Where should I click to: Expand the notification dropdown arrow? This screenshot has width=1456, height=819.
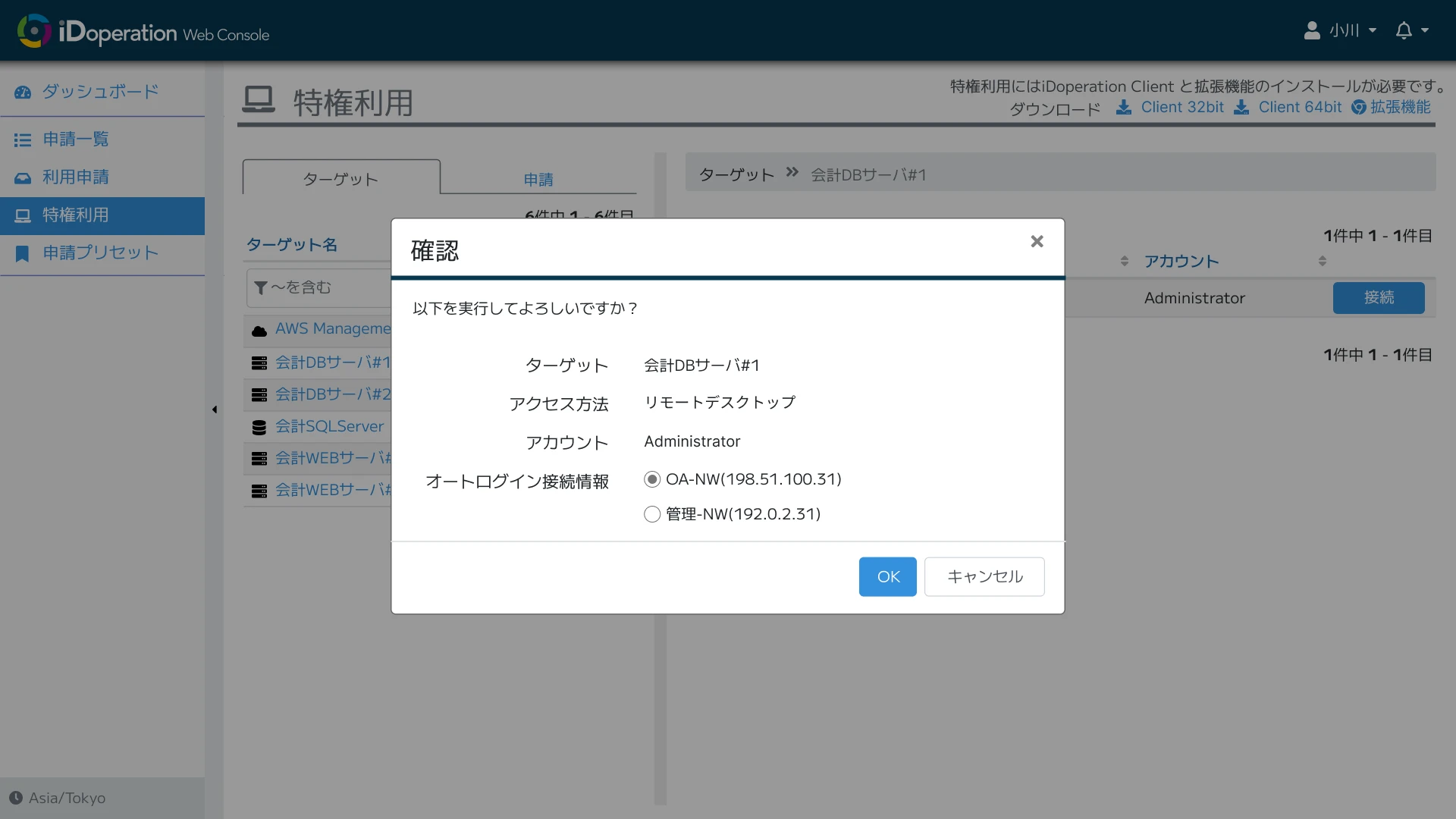click(1424, 31)
